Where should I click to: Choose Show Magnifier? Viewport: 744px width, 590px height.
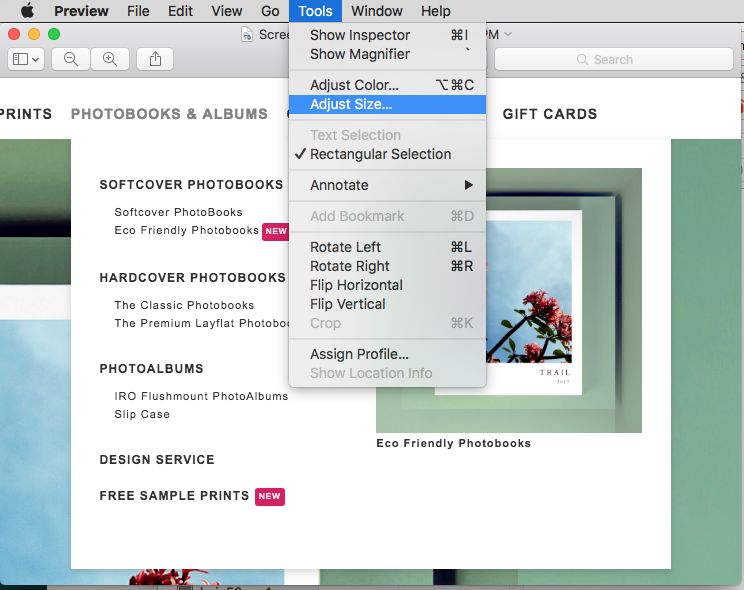click(387, 54)
